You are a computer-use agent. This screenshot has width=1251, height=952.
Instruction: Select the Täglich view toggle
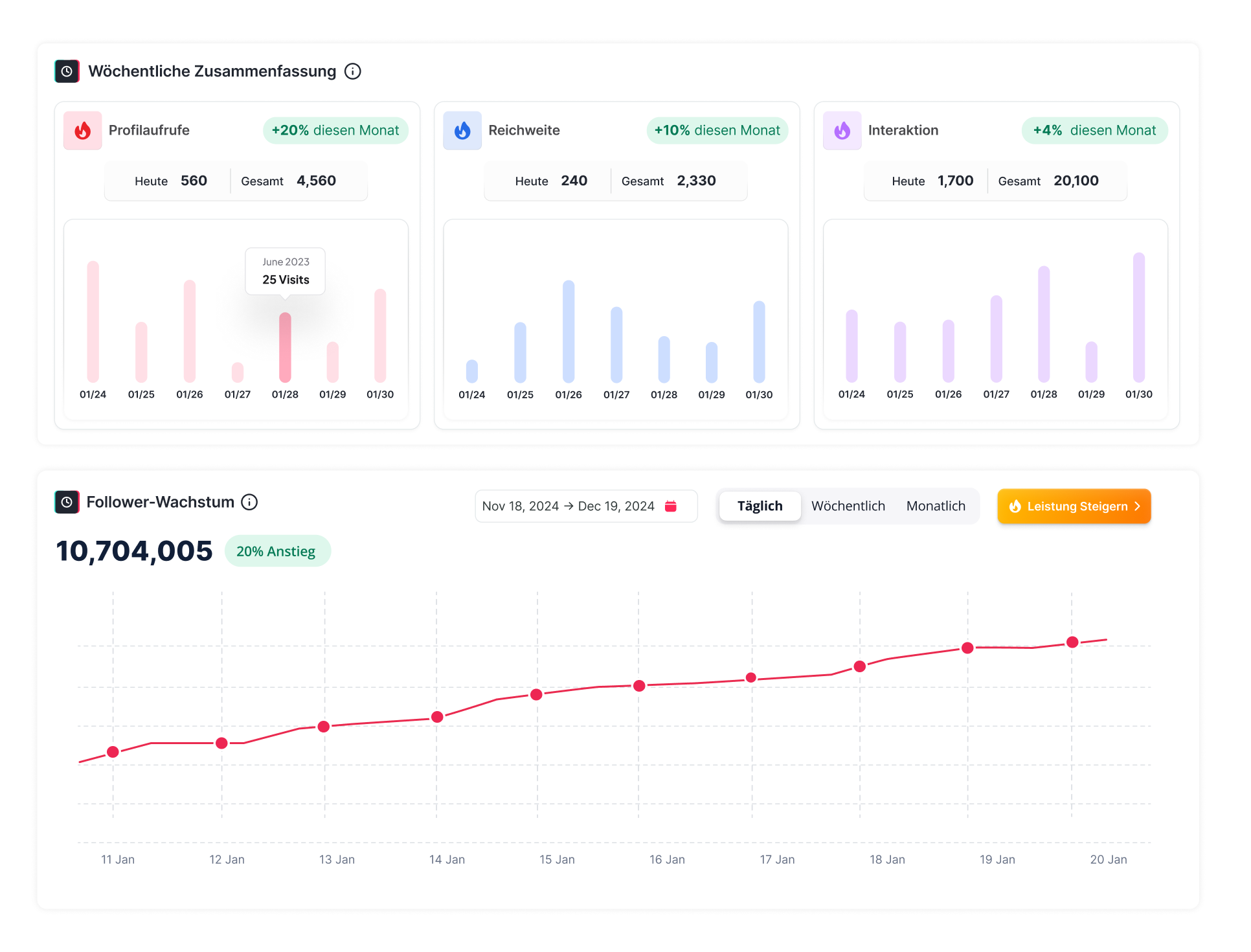[x=760, y=506]
